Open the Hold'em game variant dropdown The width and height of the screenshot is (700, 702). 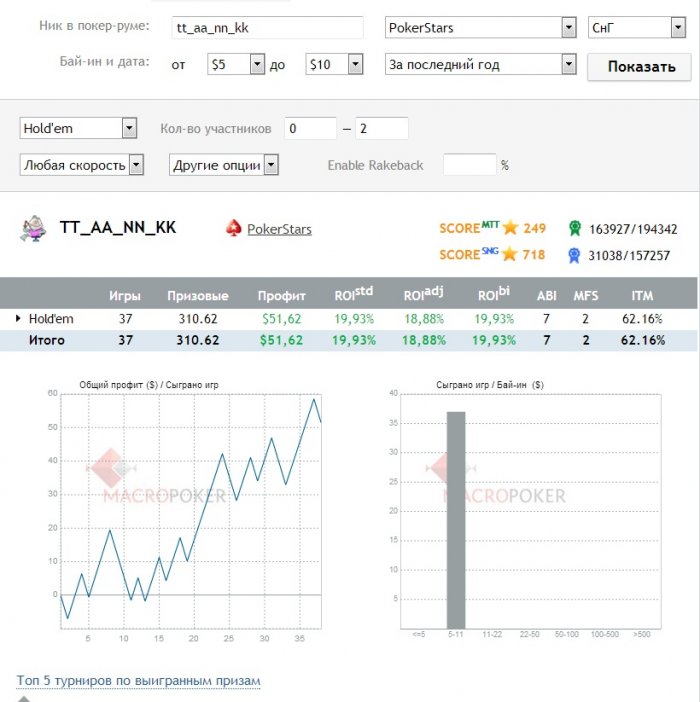coord(78,128)
